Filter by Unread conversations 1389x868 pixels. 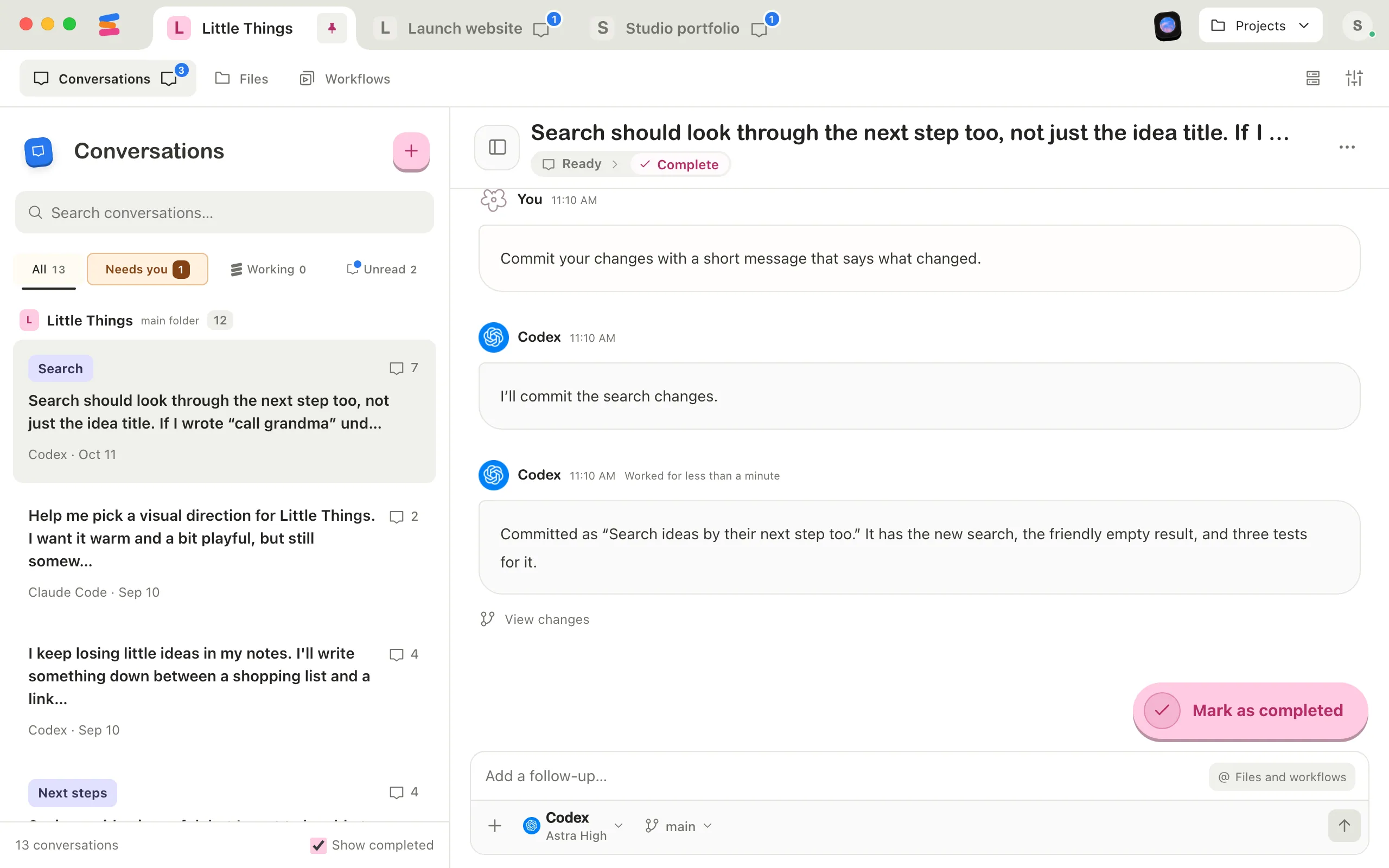[381, 269]
